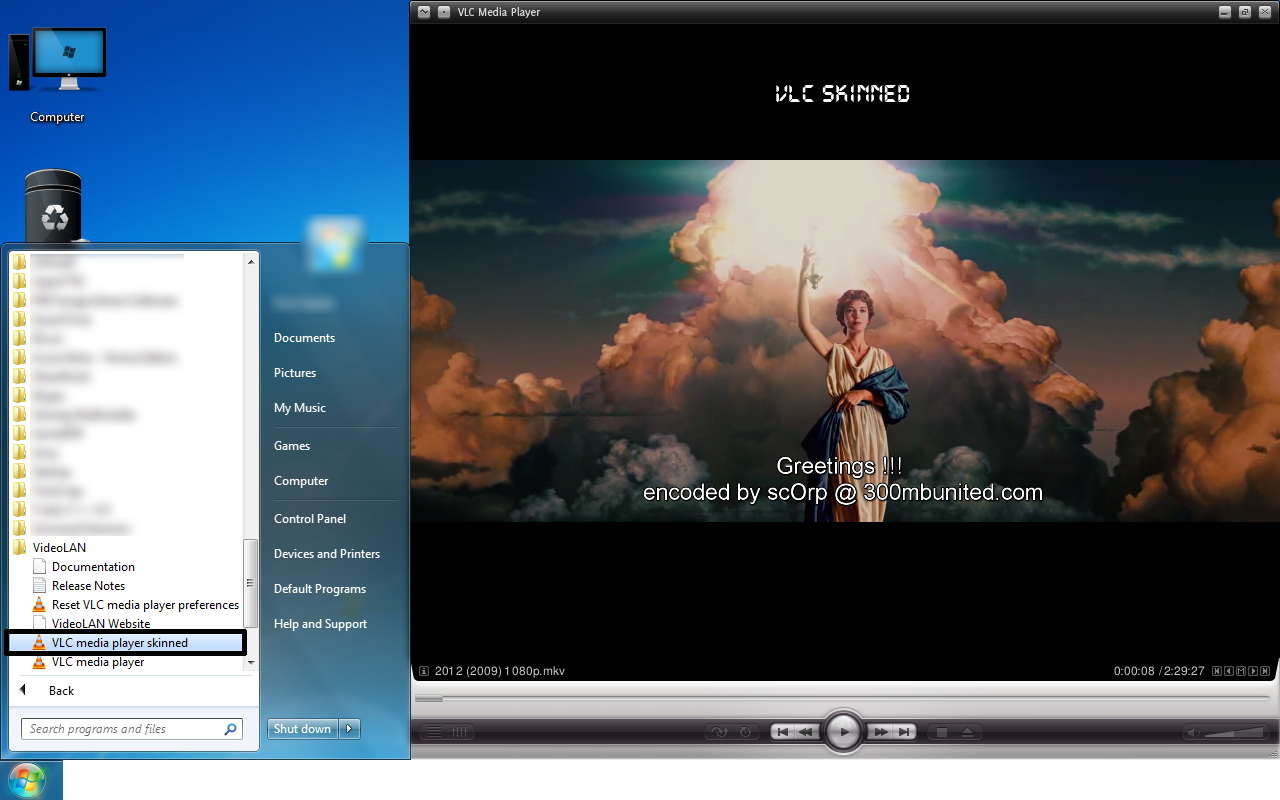Click the eject/open media icon
The height and width of the screenshot is (800, 1280).
click(967, 732)
